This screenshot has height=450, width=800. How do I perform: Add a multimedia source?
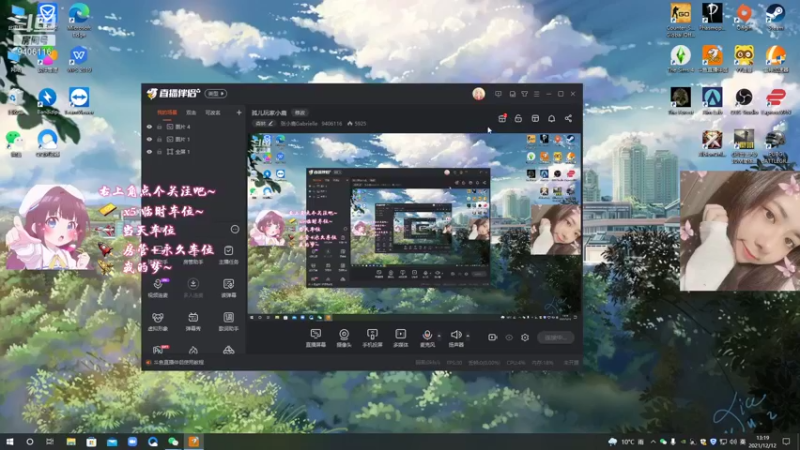(401, 338)
